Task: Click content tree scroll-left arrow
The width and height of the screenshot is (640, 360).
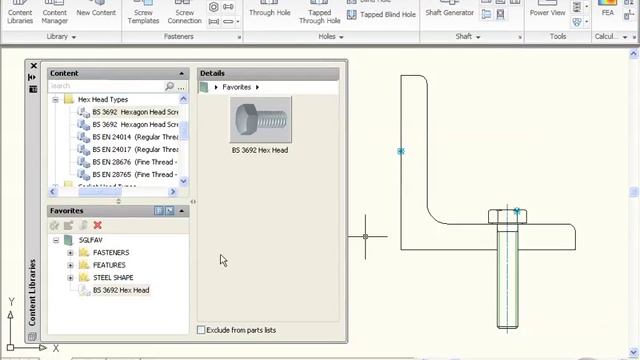Action: 53,192
